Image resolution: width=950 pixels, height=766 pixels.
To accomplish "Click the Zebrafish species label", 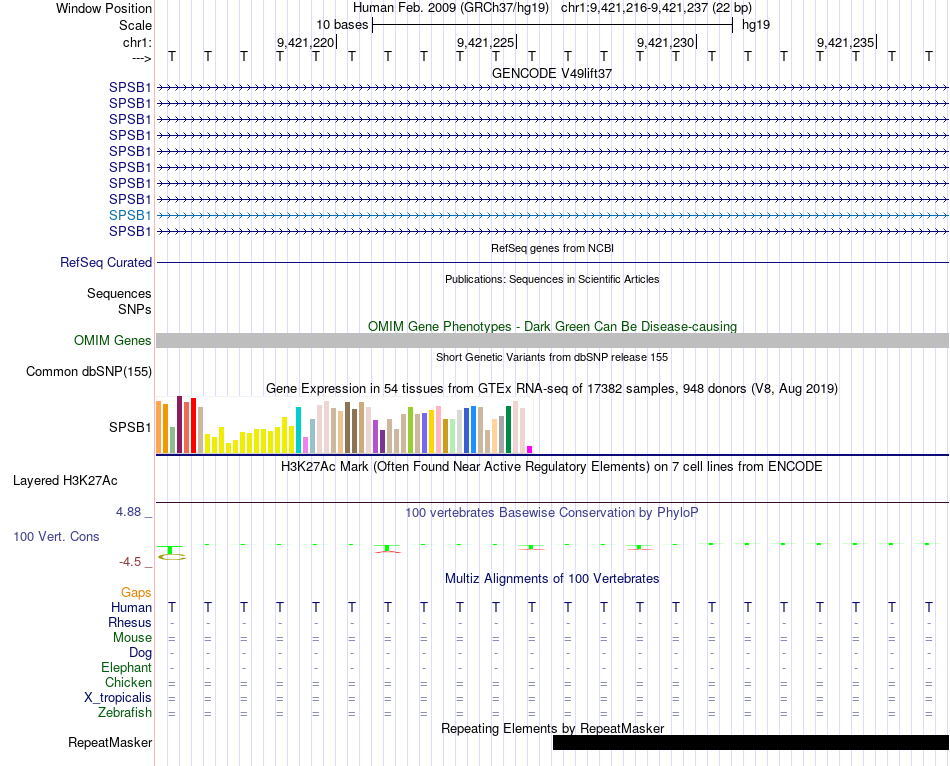I will (125, 713).
